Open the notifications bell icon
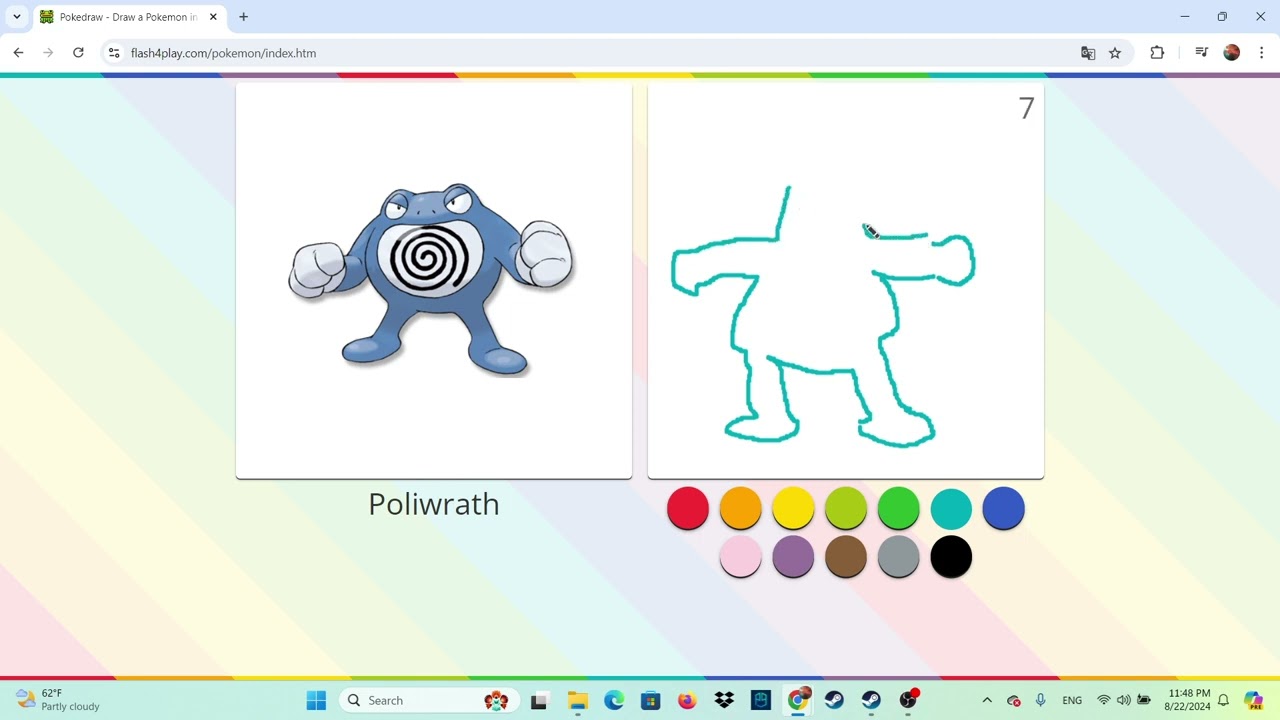The image size is (1280, 720). pos(1223,700)
